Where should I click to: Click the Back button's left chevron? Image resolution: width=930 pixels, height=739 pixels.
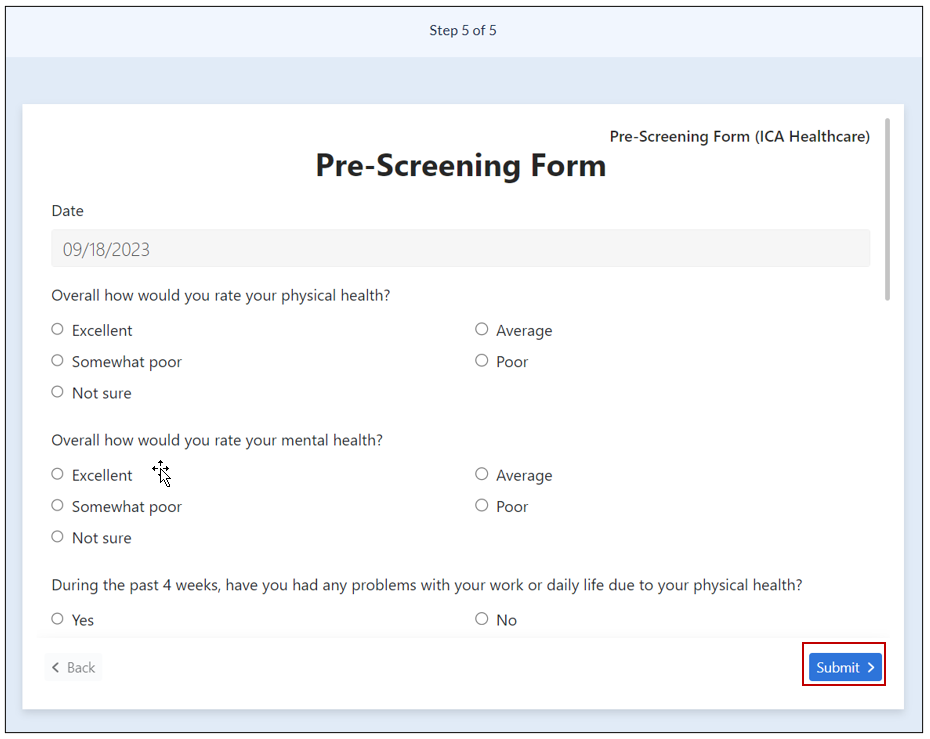click(x=56, y=667)
